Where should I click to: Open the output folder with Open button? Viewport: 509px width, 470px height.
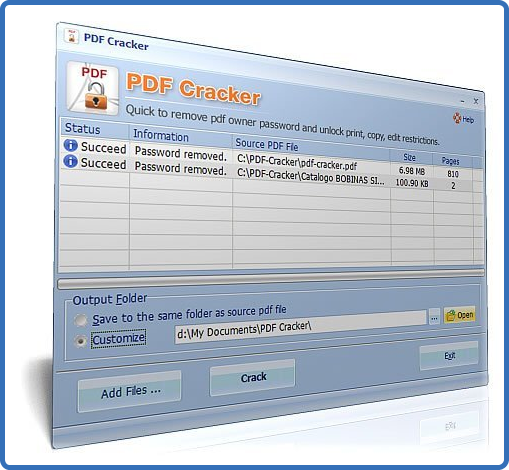[x=460, y=315]
